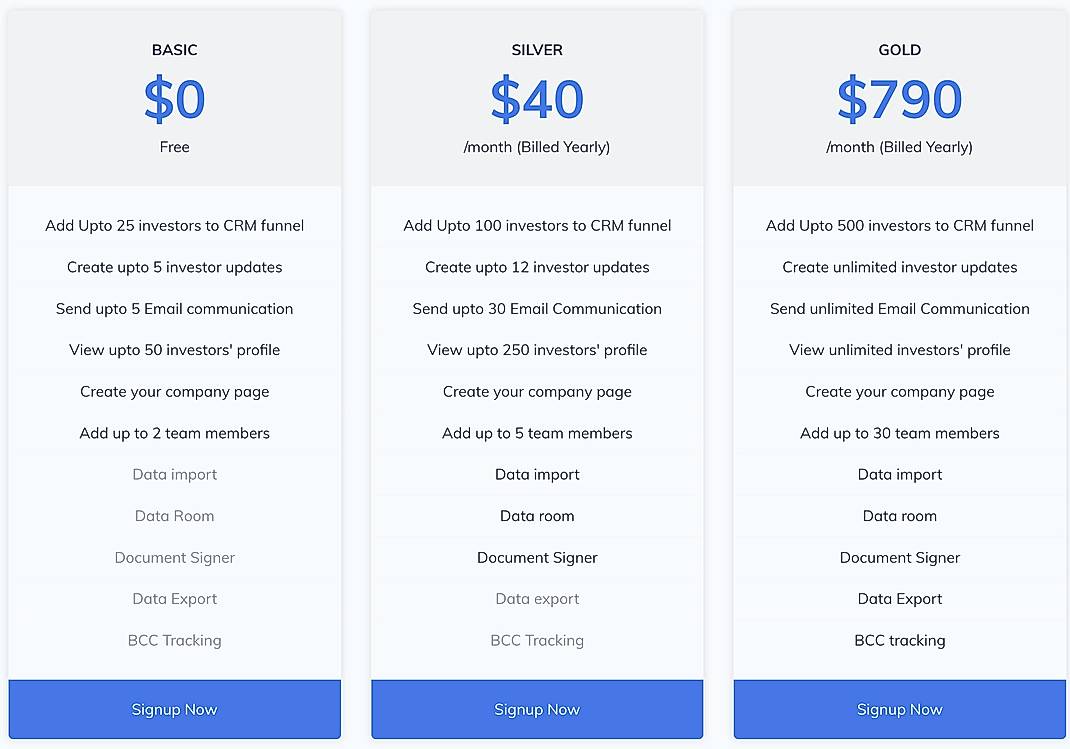Click the $40 price label
Image resolution: width=1070 pixels, height=749 pixels.
[537, 99]
